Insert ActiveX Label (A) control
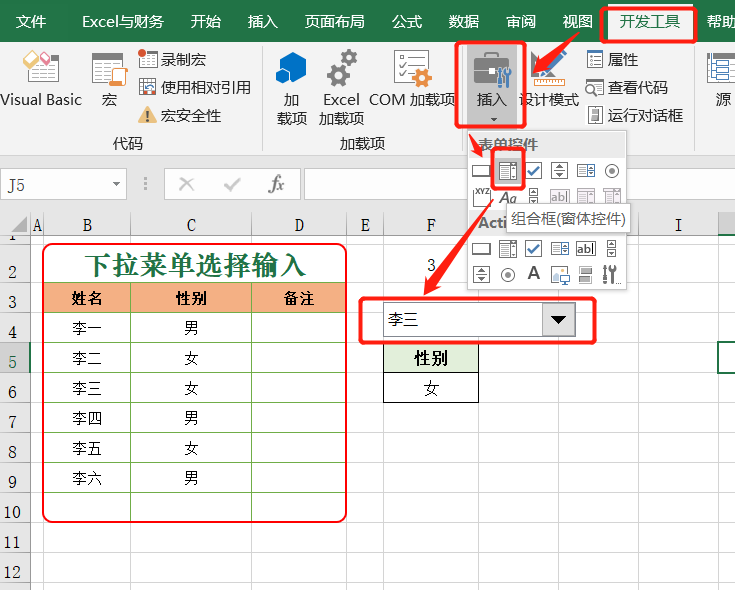Image resolution: width=735 pixels, height=590 pixels. pyautogui.click(x=533, y=273)
